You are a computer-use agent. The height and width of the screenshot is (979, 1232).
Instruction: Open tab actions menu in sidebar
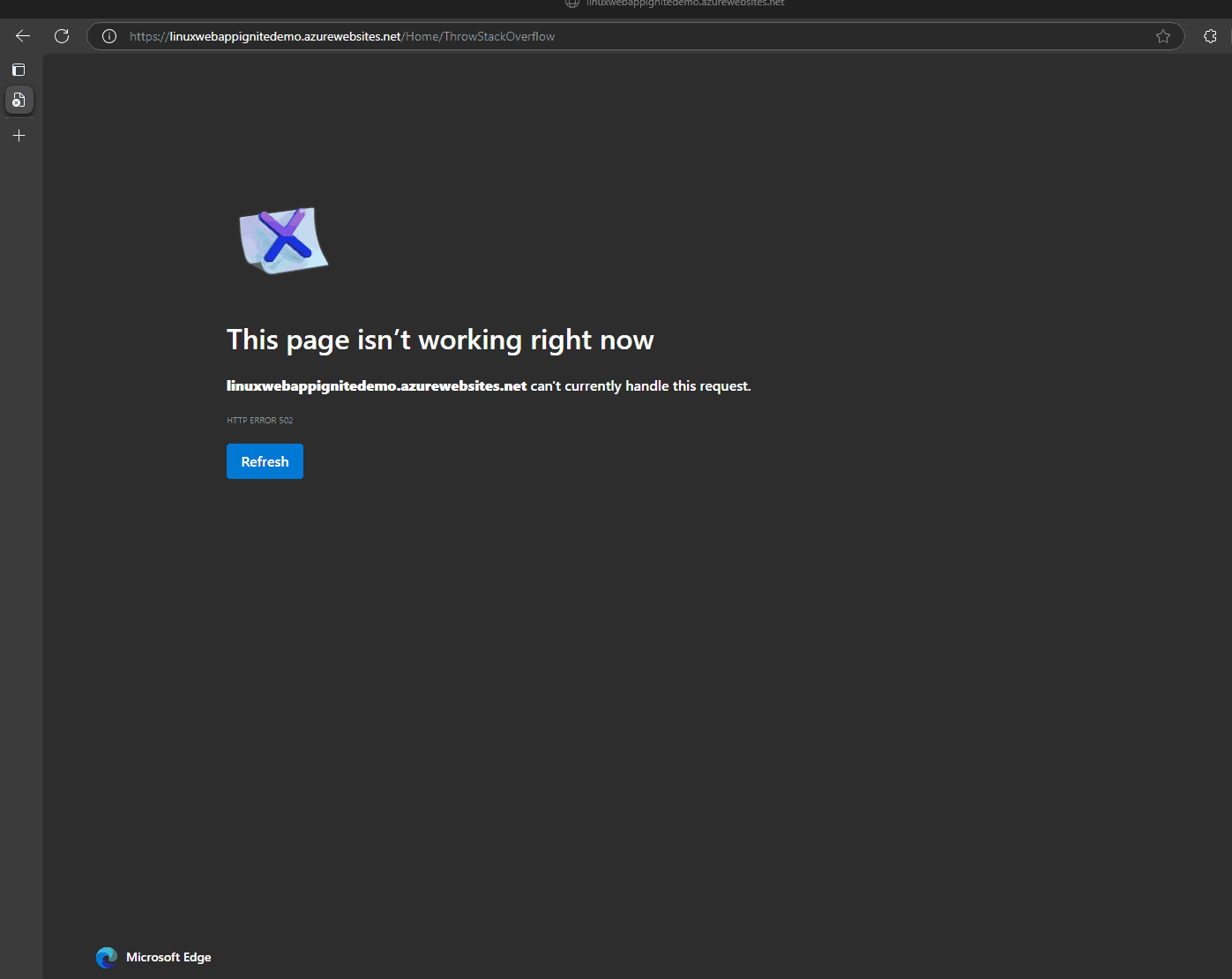(x=19, y=70)
